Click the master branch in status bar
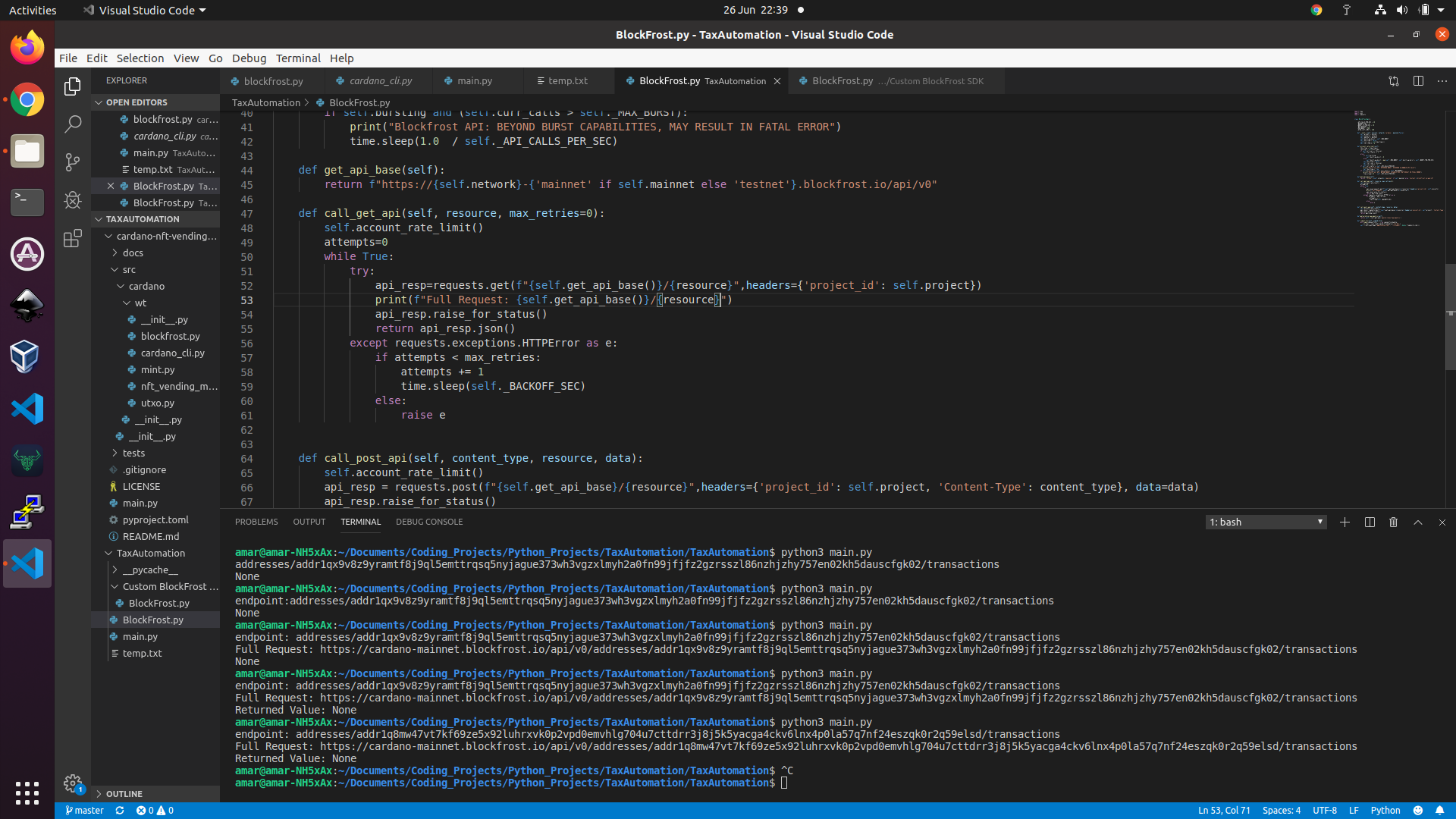The width and height of the screenshot is (1456, 819). 84,811
